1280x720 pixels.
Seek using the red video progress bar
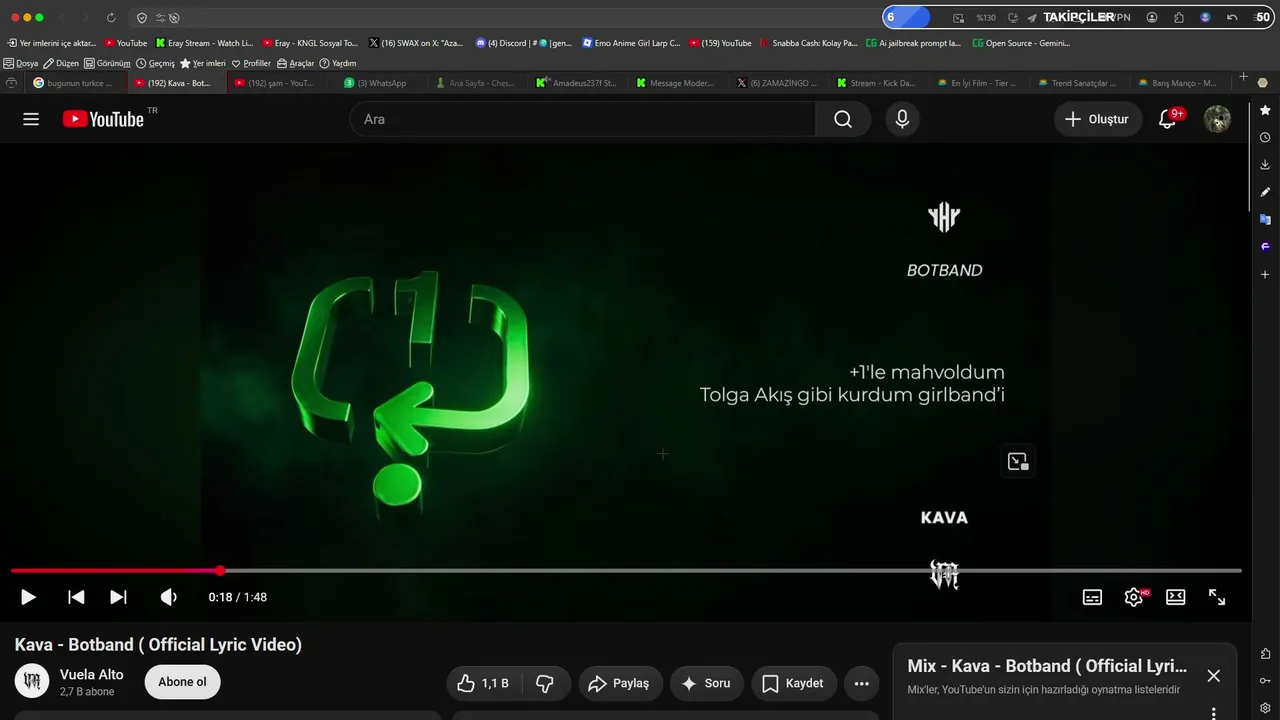[626, 571]
